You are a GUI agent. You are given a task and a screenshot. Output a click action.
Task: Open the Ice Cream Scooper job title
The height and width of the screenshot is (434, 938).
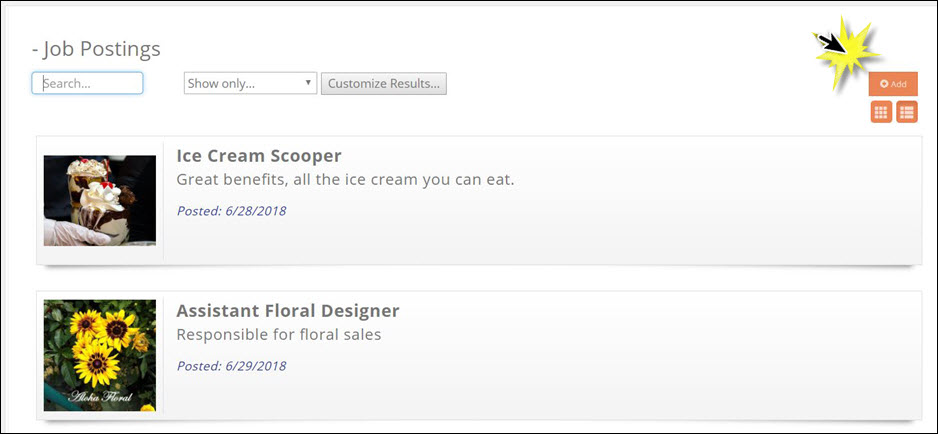pos(259,156)
